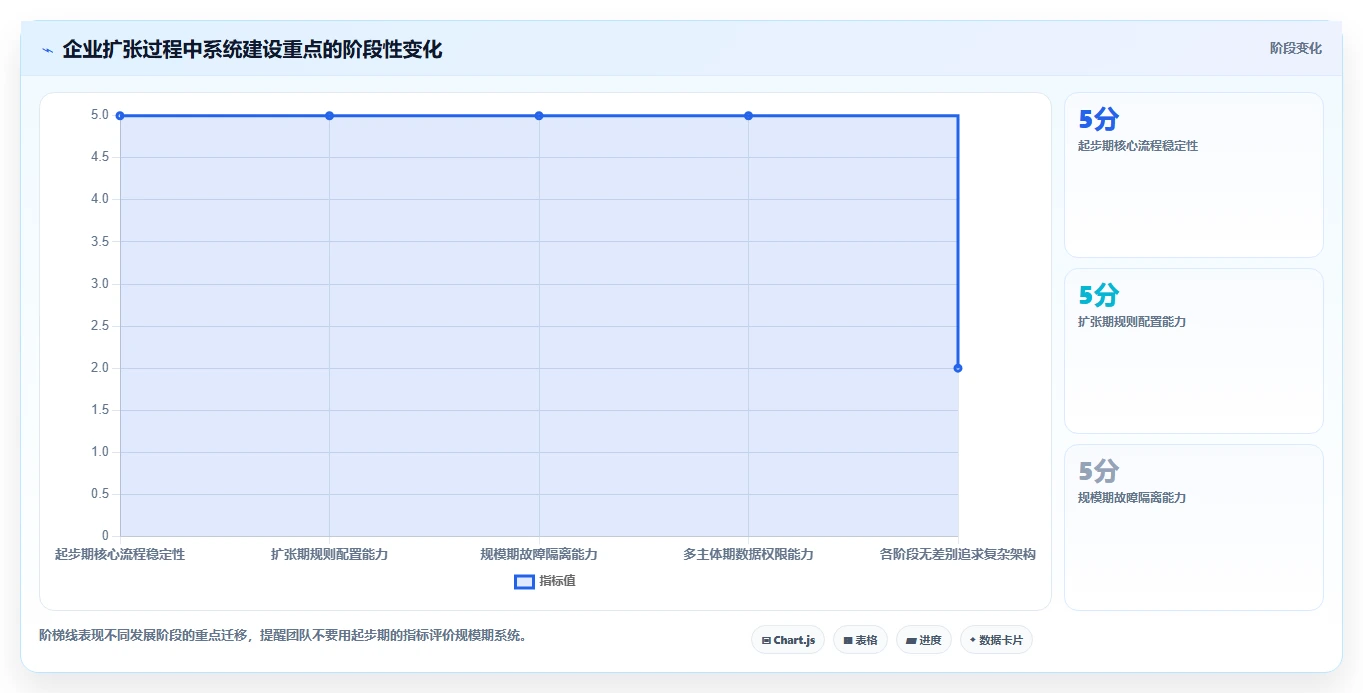This screenshot has width=1363, height=693.
Task: Click the y-axis value 1.0
Action: point(100,452)
